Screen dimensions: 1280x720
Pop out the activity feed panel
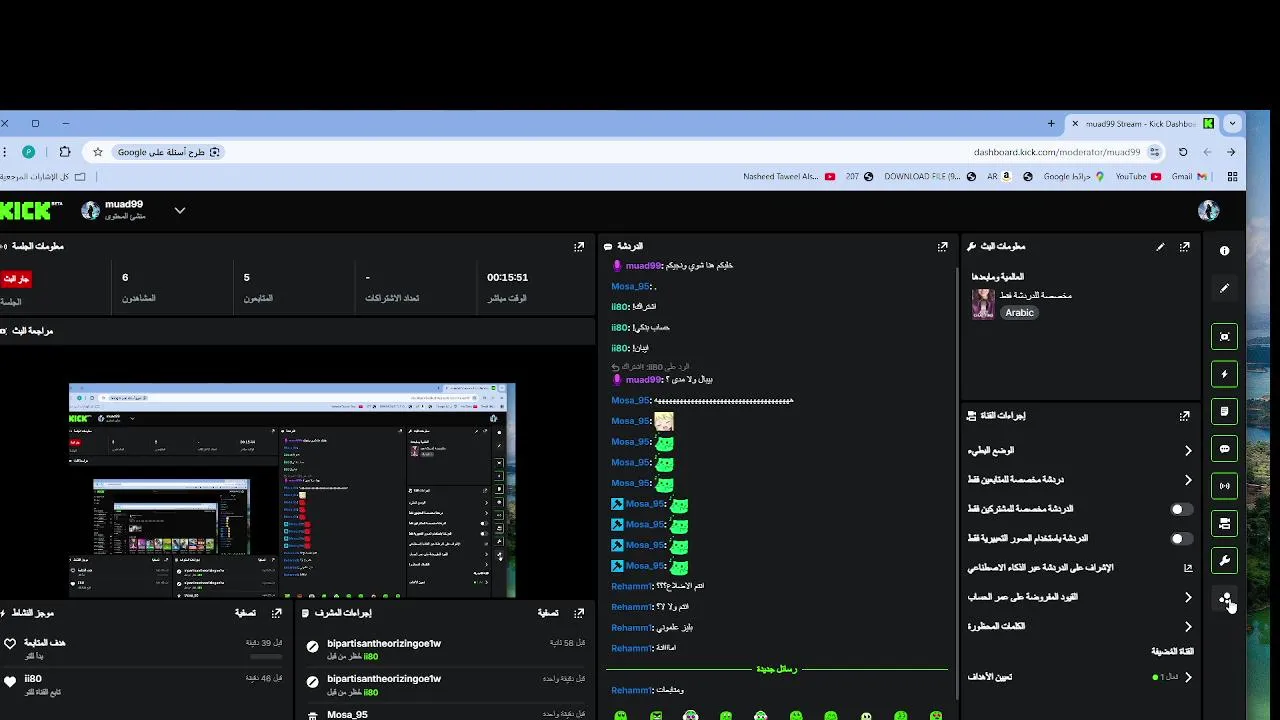(277, 613)
